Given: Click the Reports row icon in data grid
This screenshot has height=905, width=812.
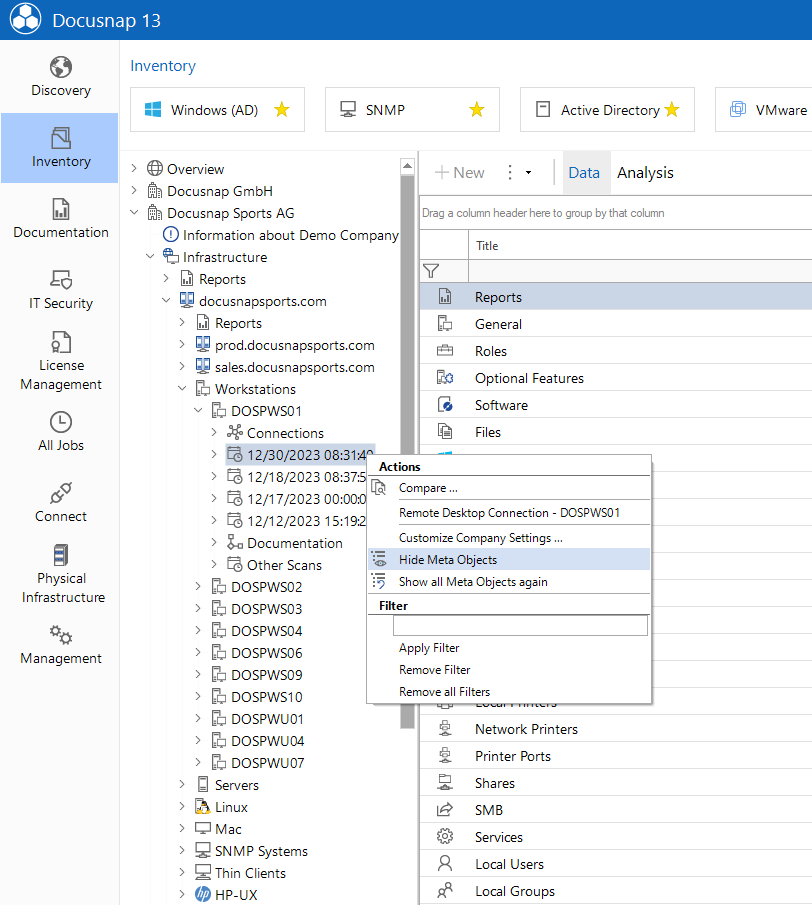Looking at the screenshot, I should coord(444,297).
